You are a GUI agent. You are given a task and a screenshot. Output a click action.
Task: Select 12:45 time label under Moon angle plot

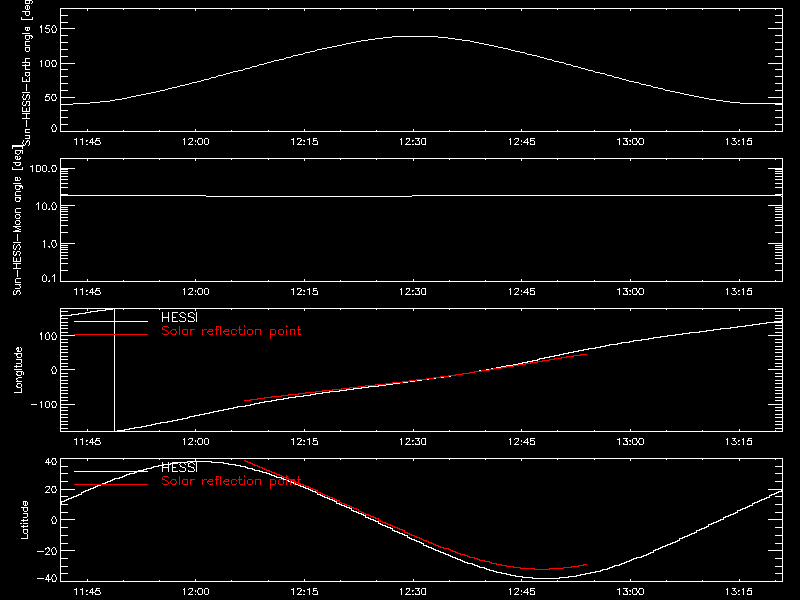click(x=522, y=292)
